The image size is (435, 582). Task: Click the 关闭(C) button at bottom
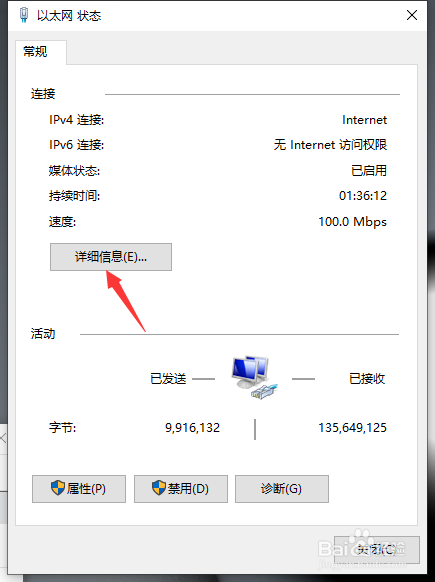click(377, 550)
